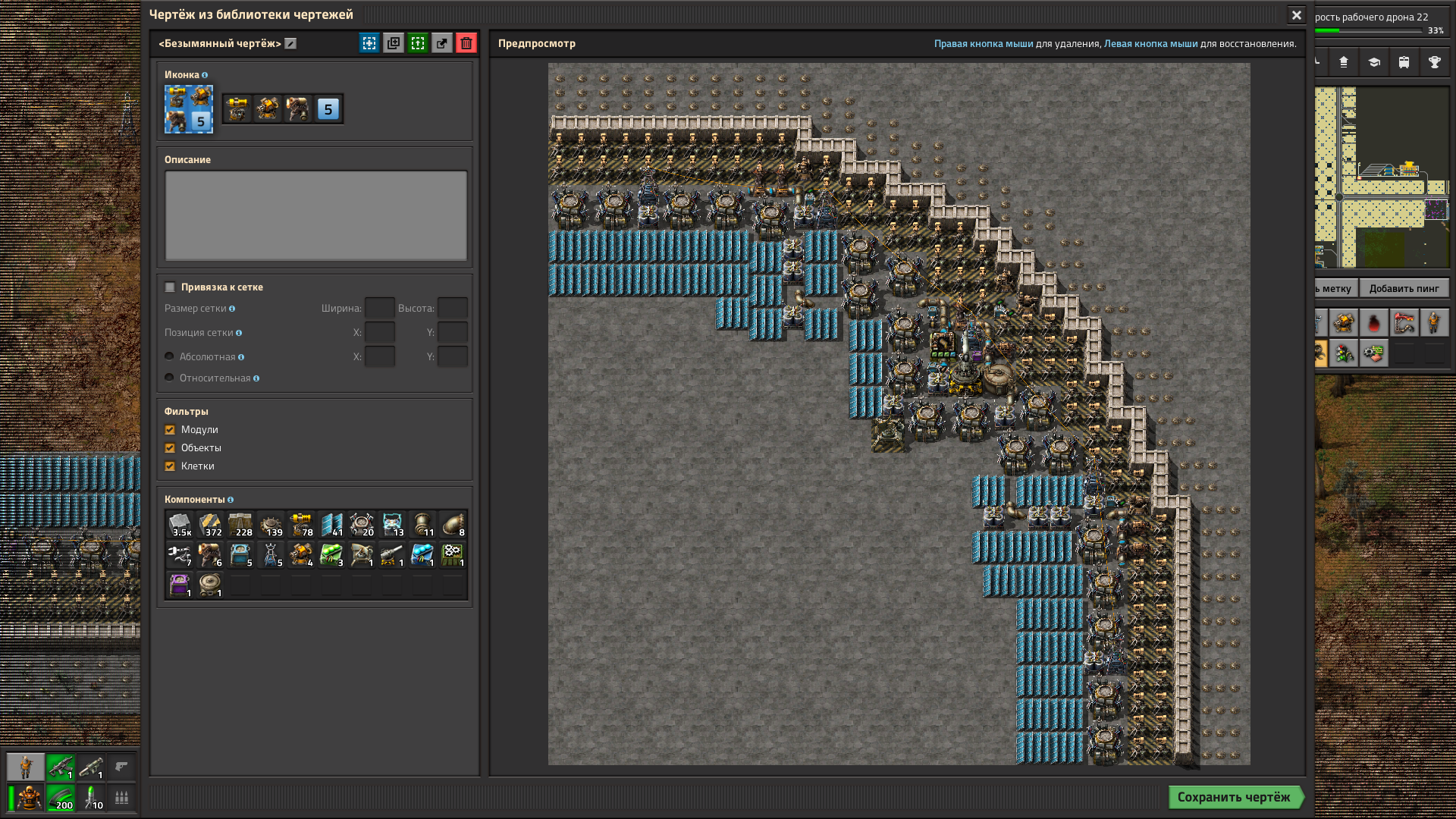Open the graduation cap tips button

point(1373,62)
